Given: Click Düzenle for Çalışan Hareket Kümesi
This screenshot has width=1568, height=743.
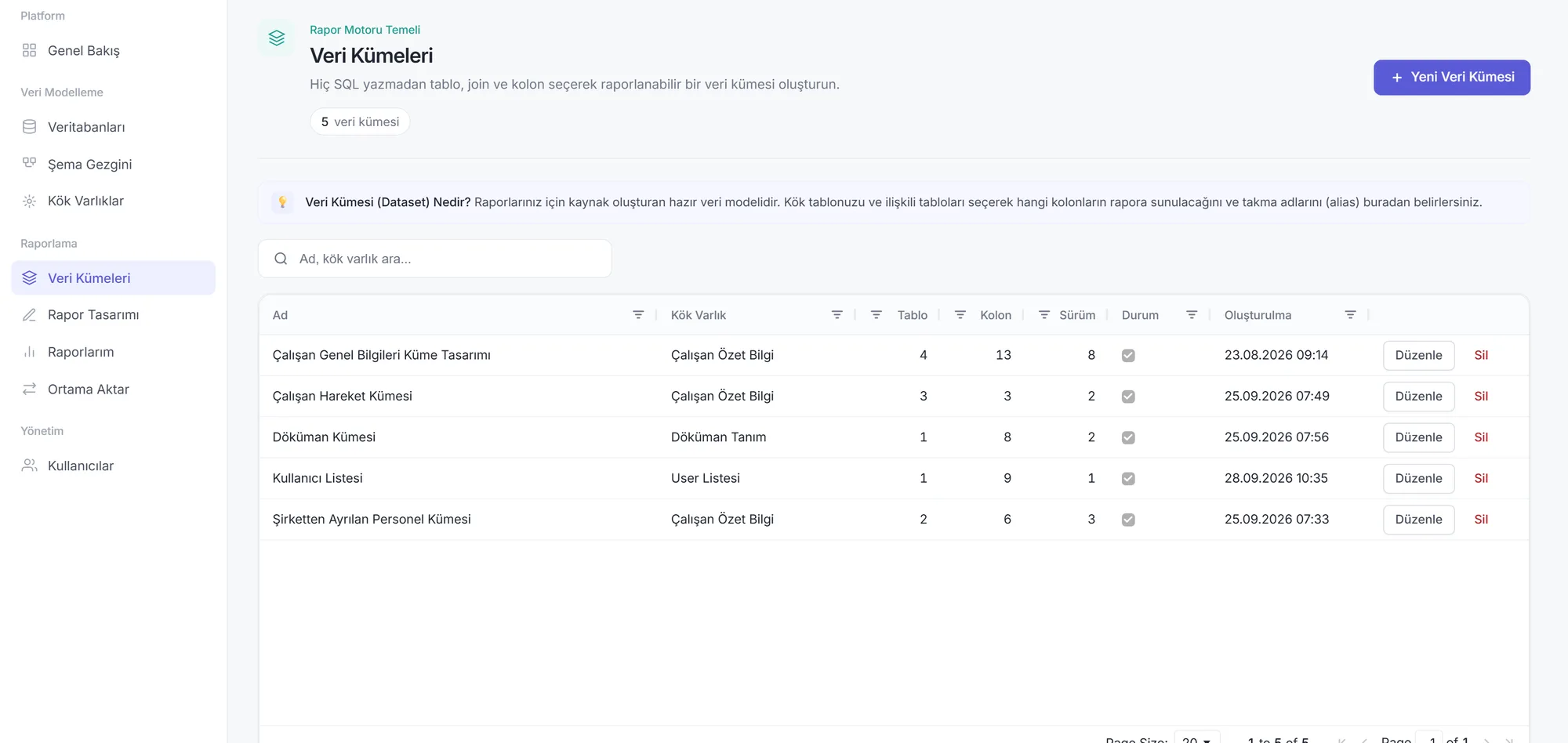Looking at the screenshot, I should [x=1419, y=396].
